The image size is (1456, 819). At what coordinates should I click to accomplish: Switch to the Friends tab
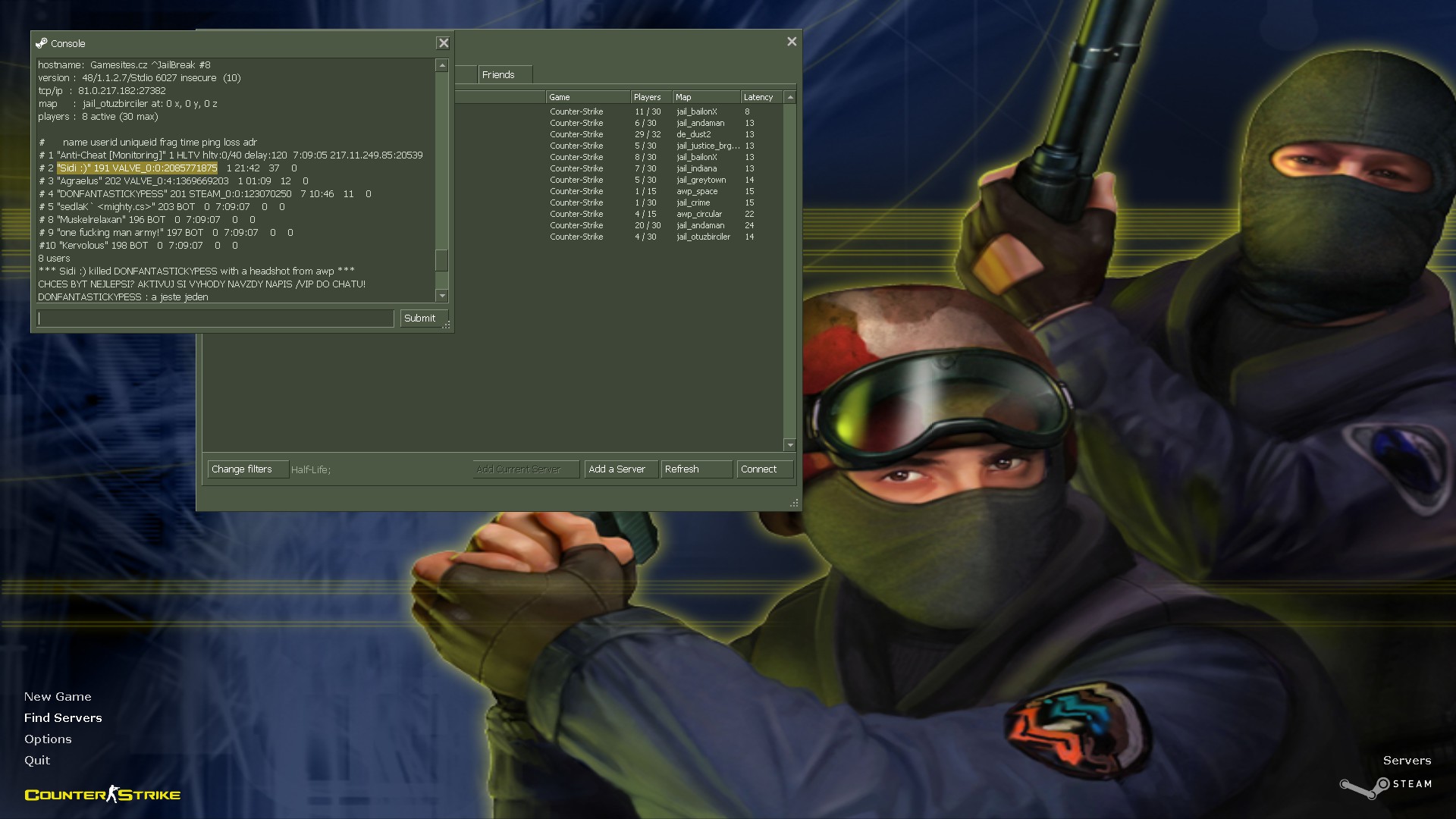coord(504,74)
